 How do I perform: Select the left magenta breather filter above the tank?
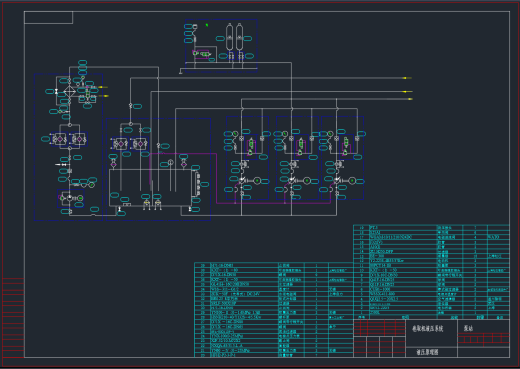pyautogui.click(x=113, y=164)
